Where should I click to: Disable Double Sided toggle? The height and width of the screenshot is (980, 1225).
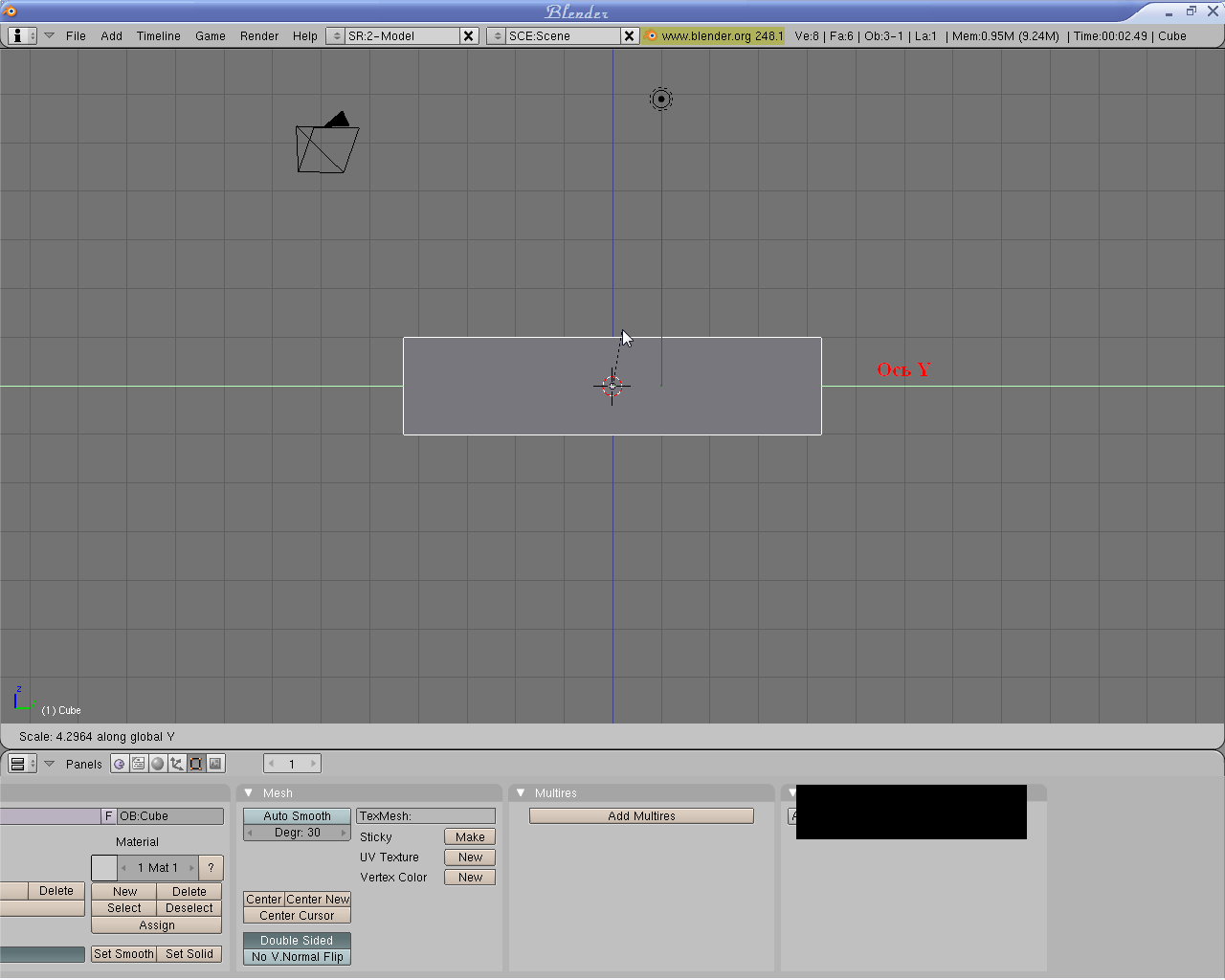[297, 941]
